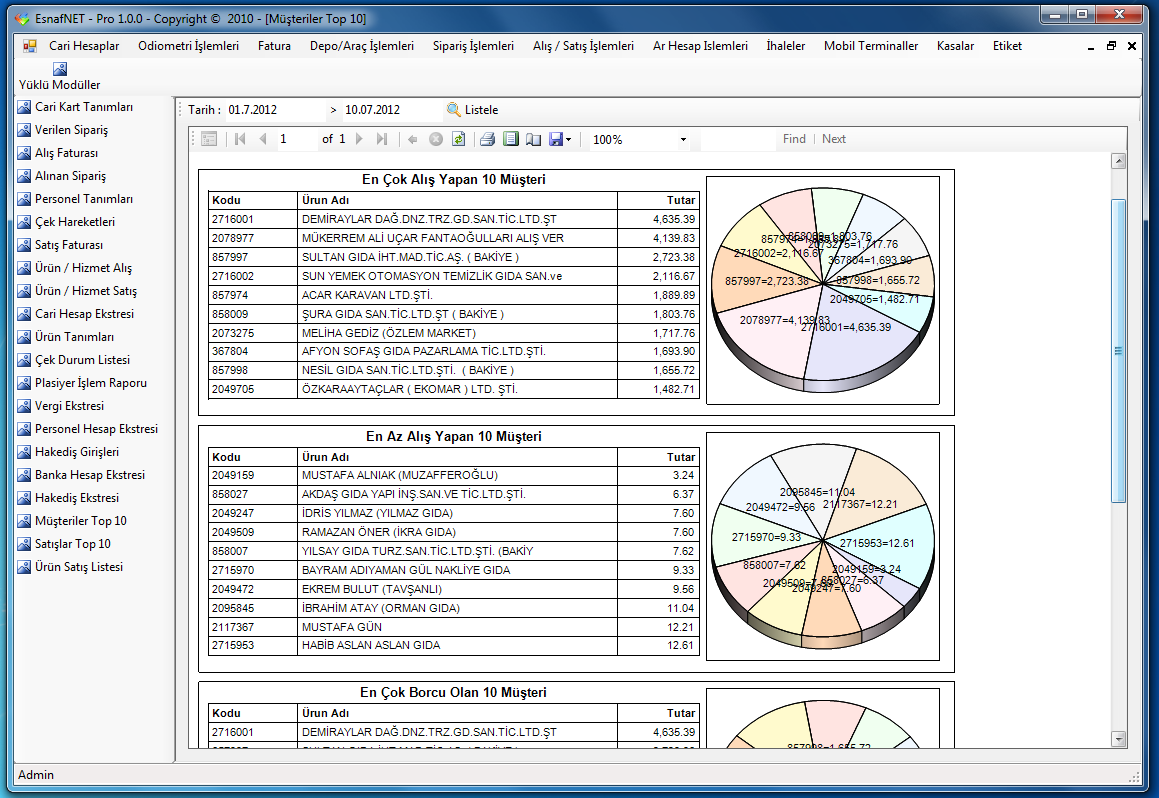Open the Verilen Sipariş module

click(x=63, y=130)
